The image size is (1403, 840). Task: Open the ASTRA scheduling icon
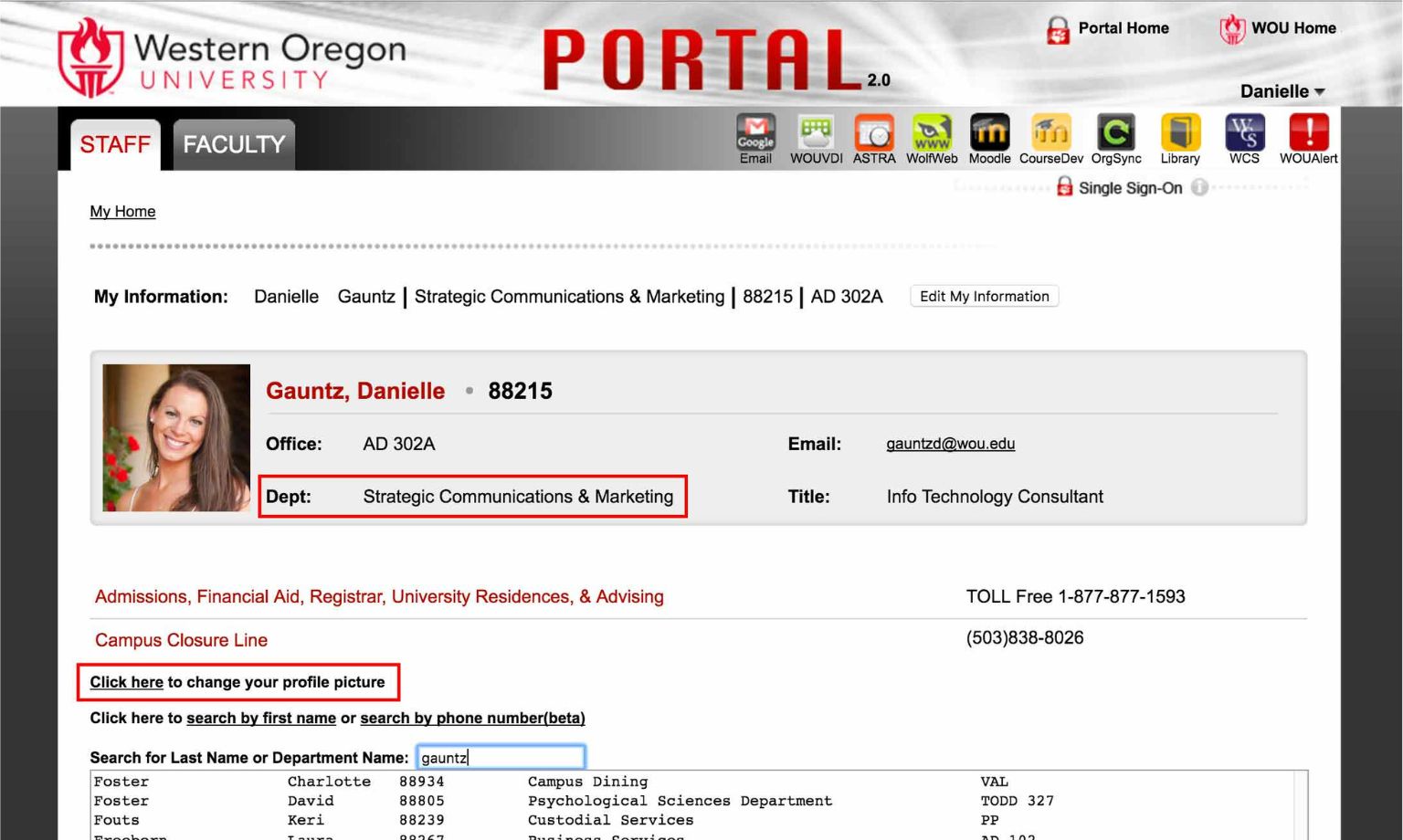tap(874, 133)
